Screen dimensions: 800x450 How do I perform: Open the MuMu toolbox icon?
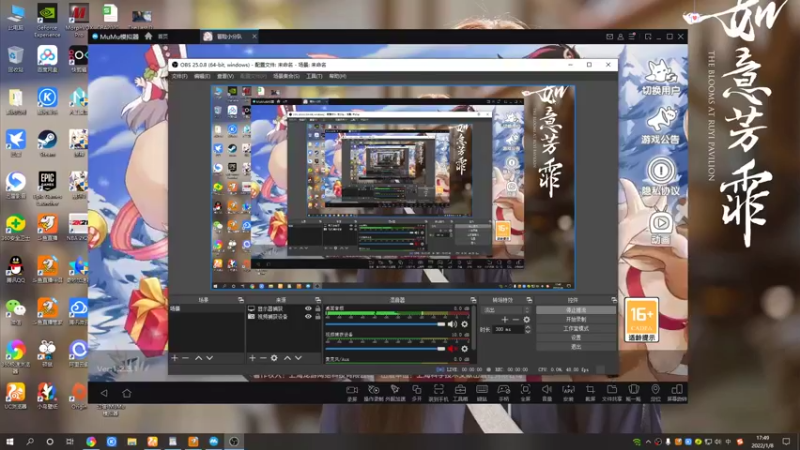point(460,392)
